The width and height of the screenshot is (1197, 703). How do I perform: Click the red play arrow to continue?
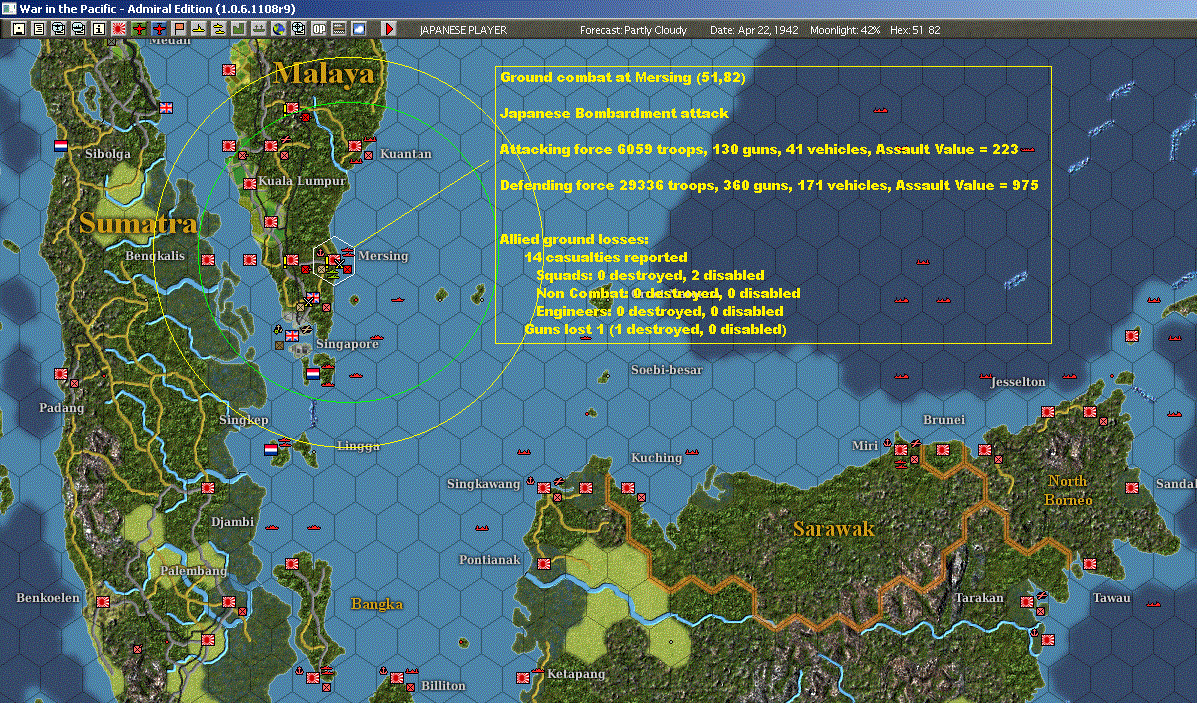click(x=389, y=29)
